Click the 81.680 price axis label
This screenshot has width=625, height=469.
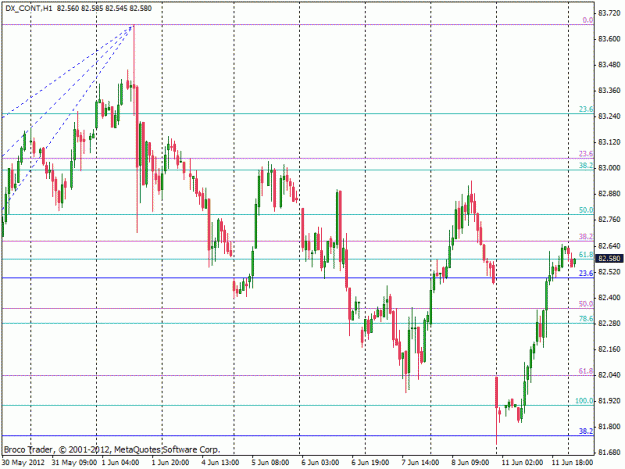click(609, 452)
